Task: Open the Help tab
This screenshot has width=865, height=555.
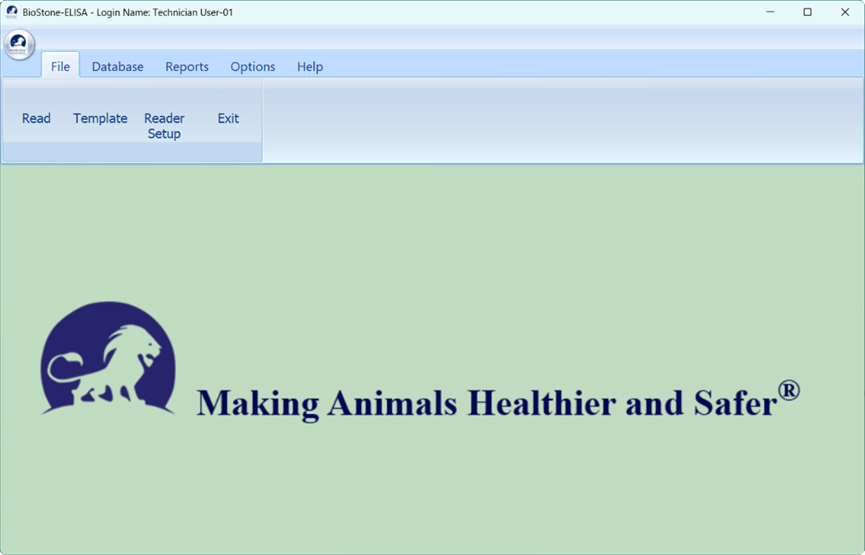Action: 310,66
